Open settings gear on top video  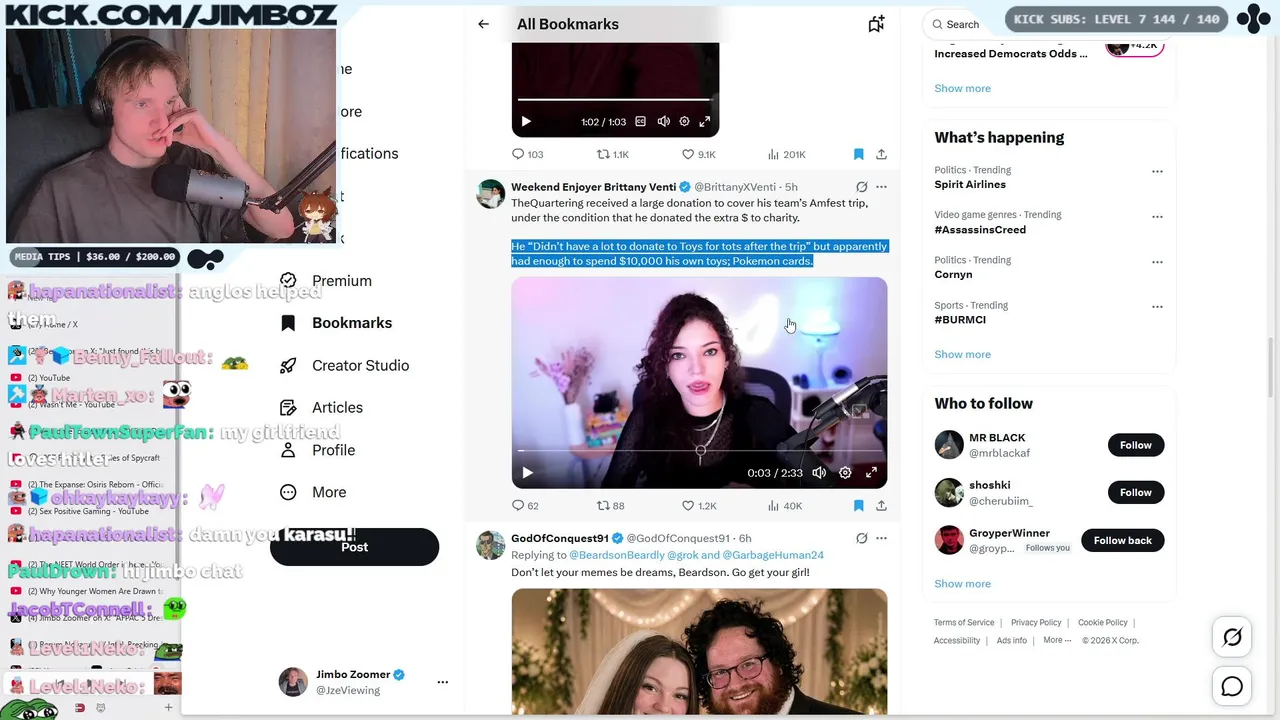pyautogui.click(x=684, y=122)
